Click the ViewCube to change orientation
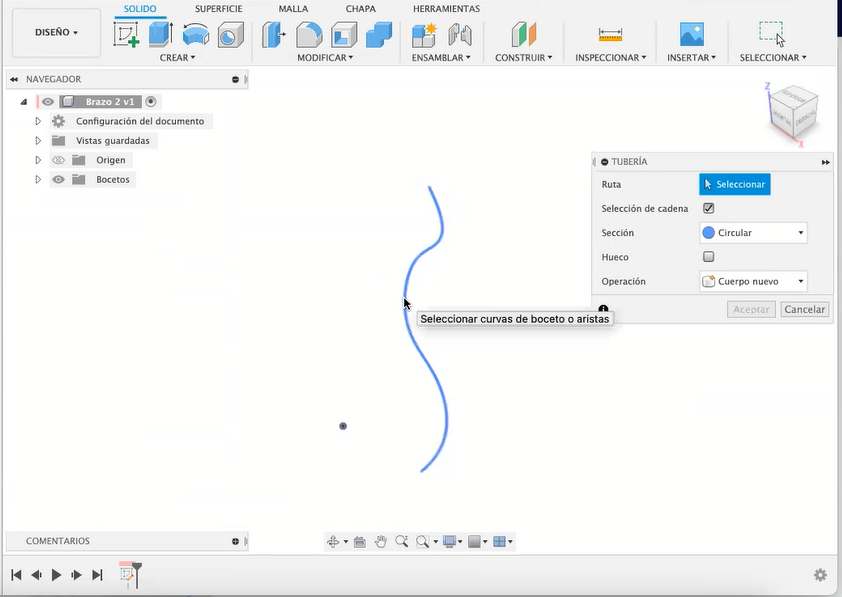842x597 pixels. point(793,111)
